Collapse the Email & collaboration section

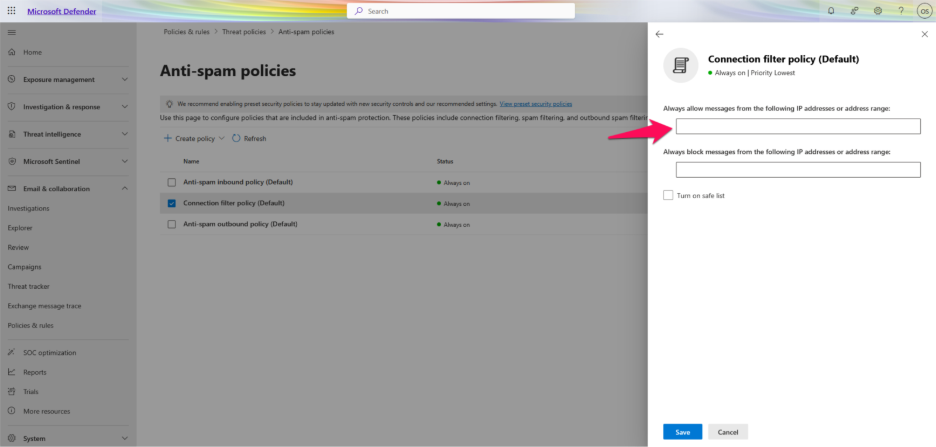[x=124, y=188]
